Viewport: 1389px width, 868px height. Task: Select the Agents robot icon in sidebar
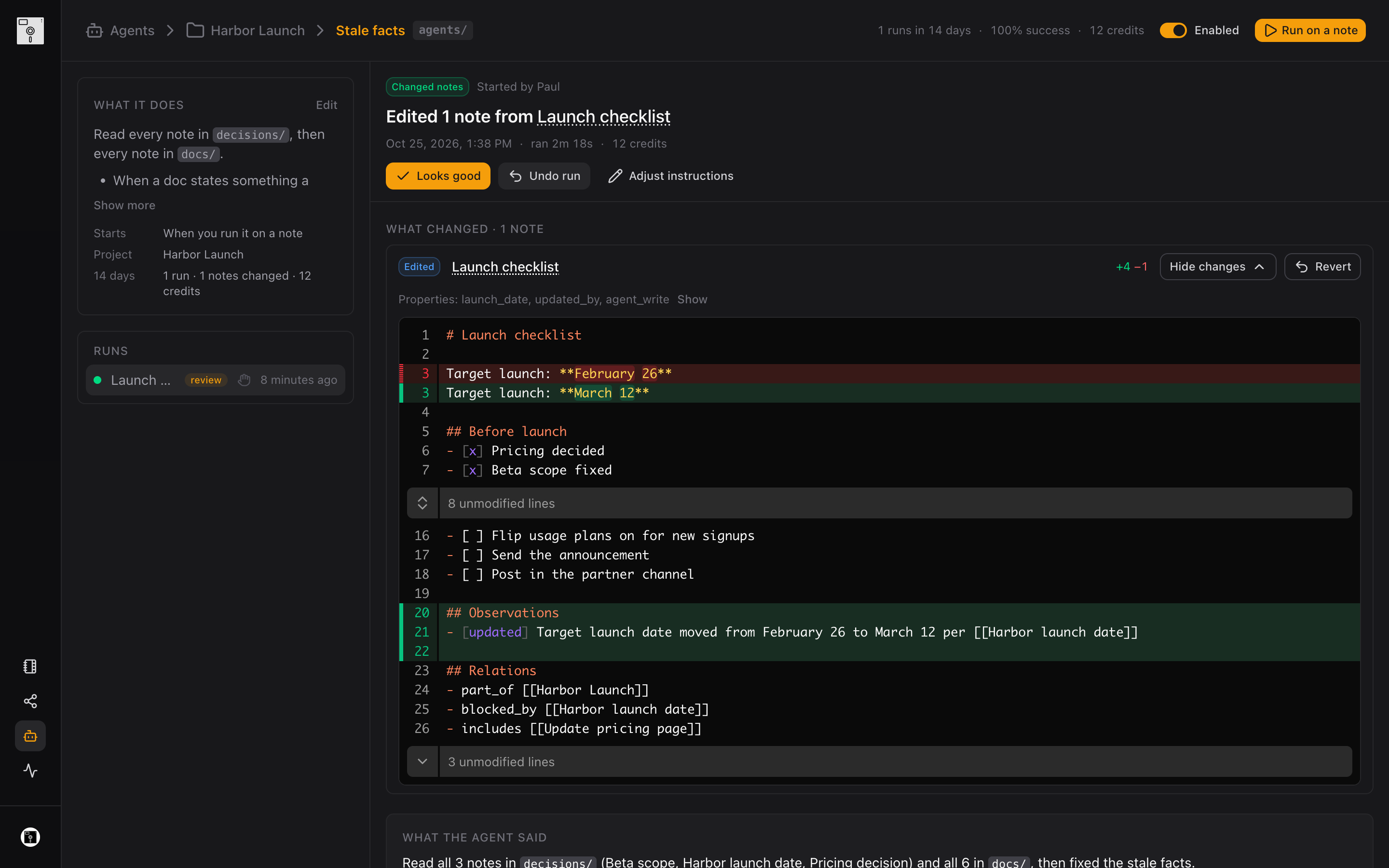tap(30, 736)
